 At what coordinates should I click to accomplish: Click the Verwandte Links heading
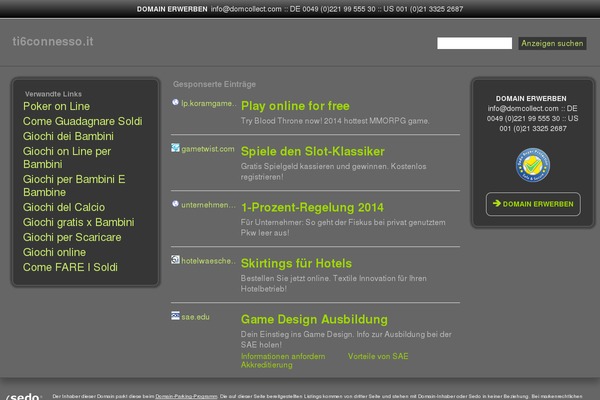tap(53, 94)
